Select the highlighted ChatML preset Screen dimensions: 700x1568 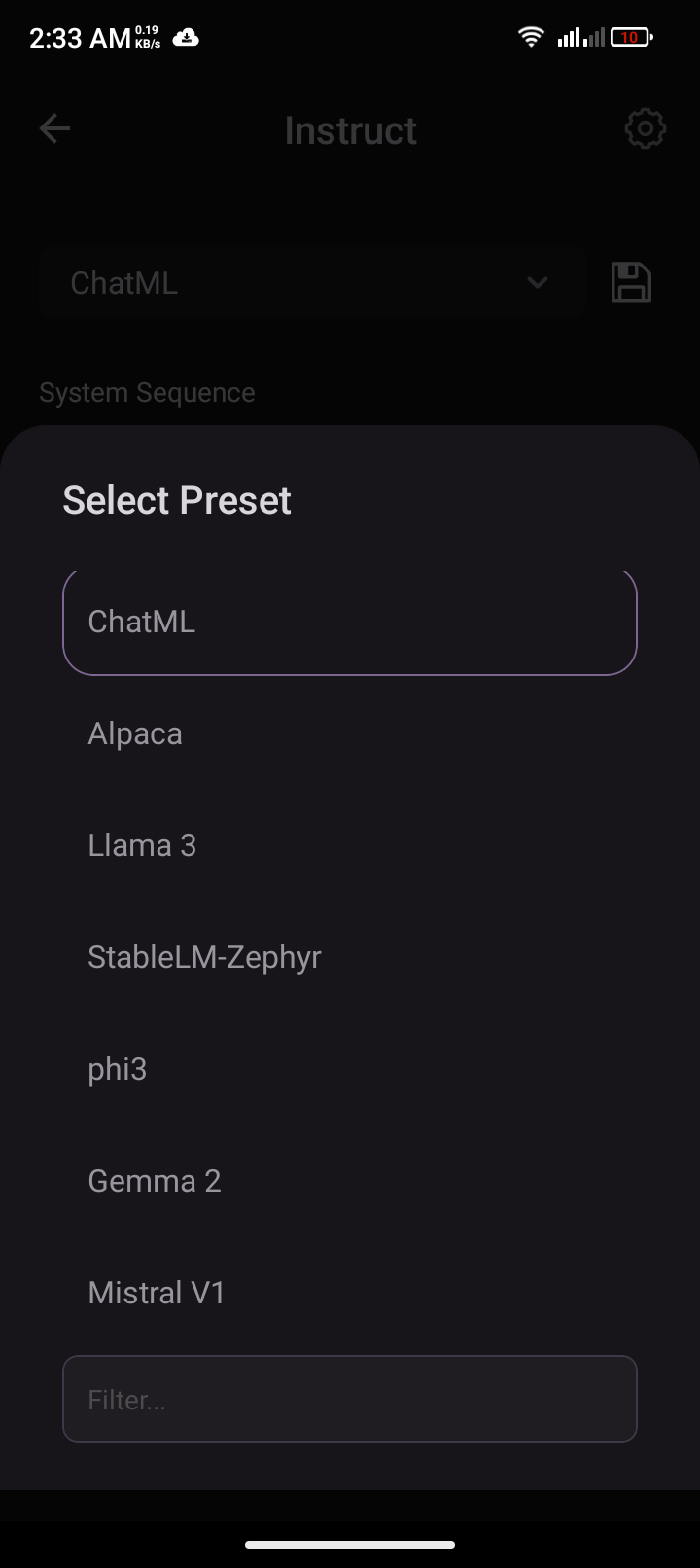pos(349,622)
